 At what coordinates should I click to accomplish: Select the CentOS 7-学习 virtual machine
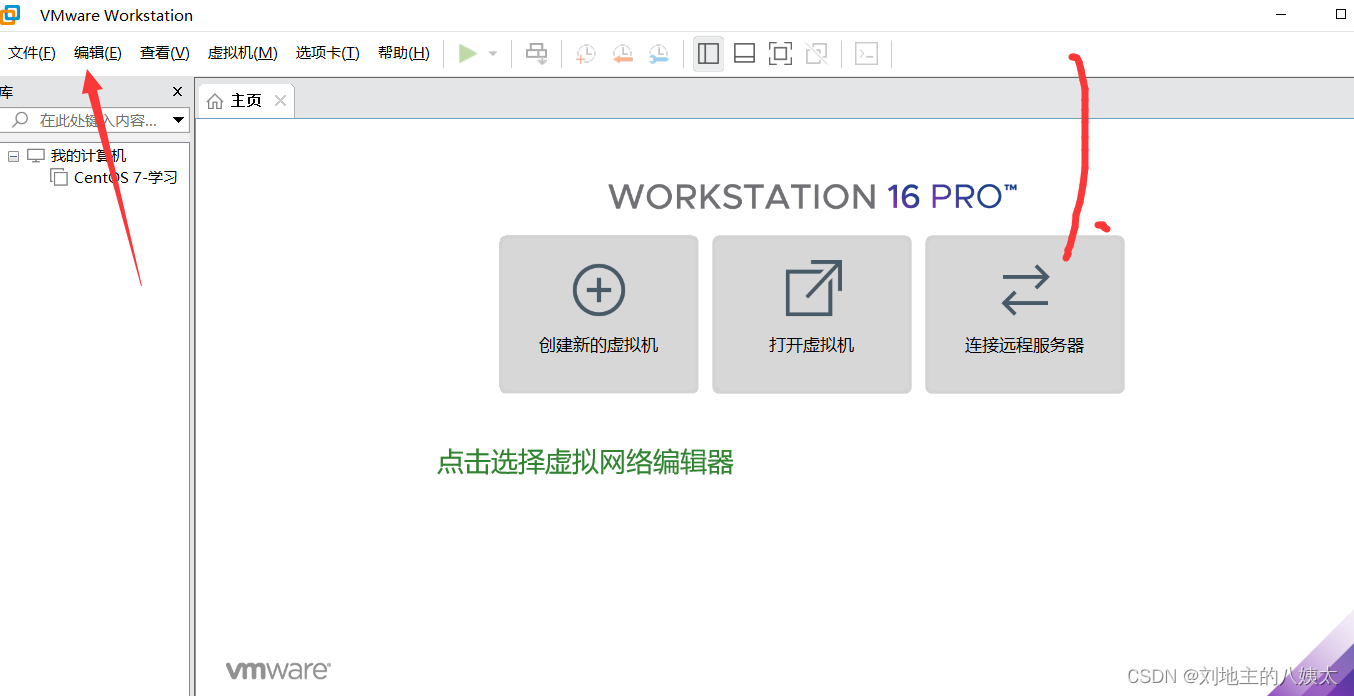click(126, 178)
